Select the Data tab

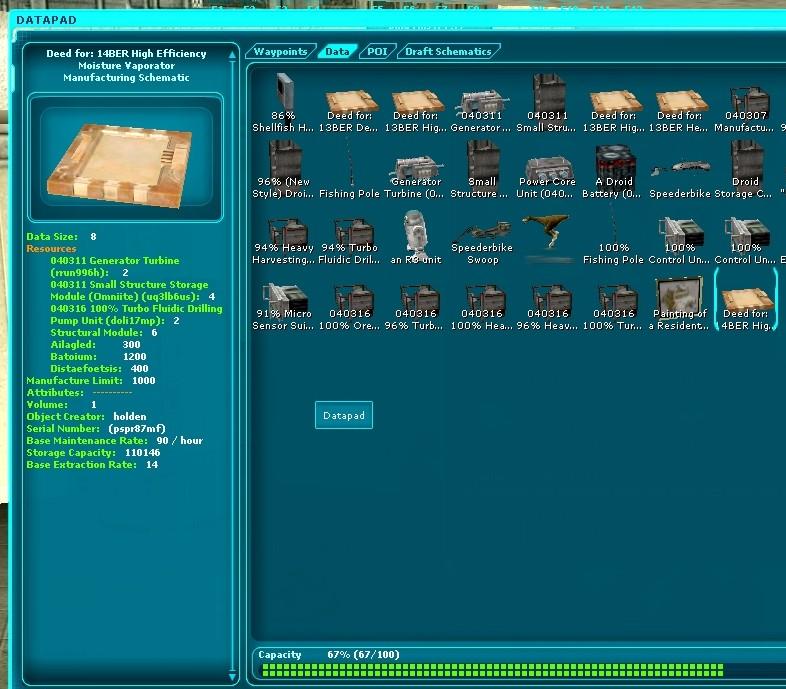[337, 51]
